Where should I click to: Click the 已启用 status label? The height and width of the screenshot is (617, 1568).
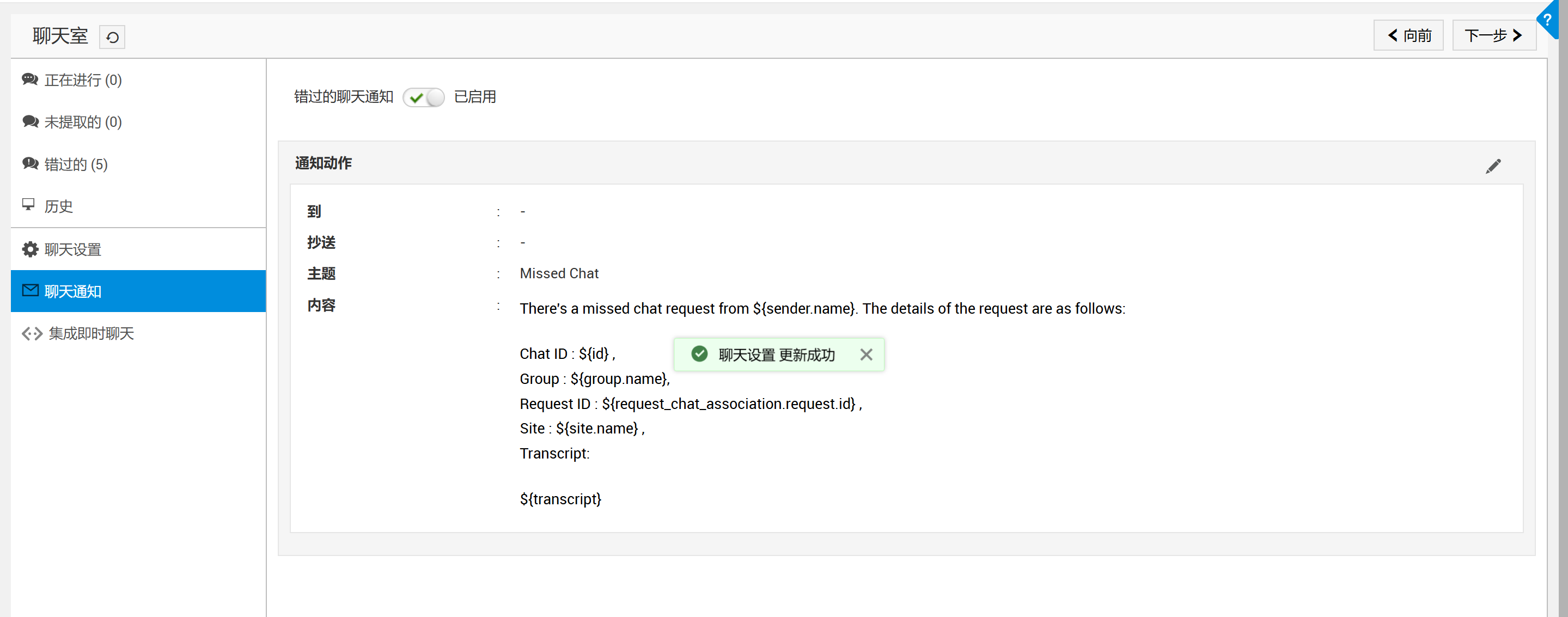coord(475,97)
